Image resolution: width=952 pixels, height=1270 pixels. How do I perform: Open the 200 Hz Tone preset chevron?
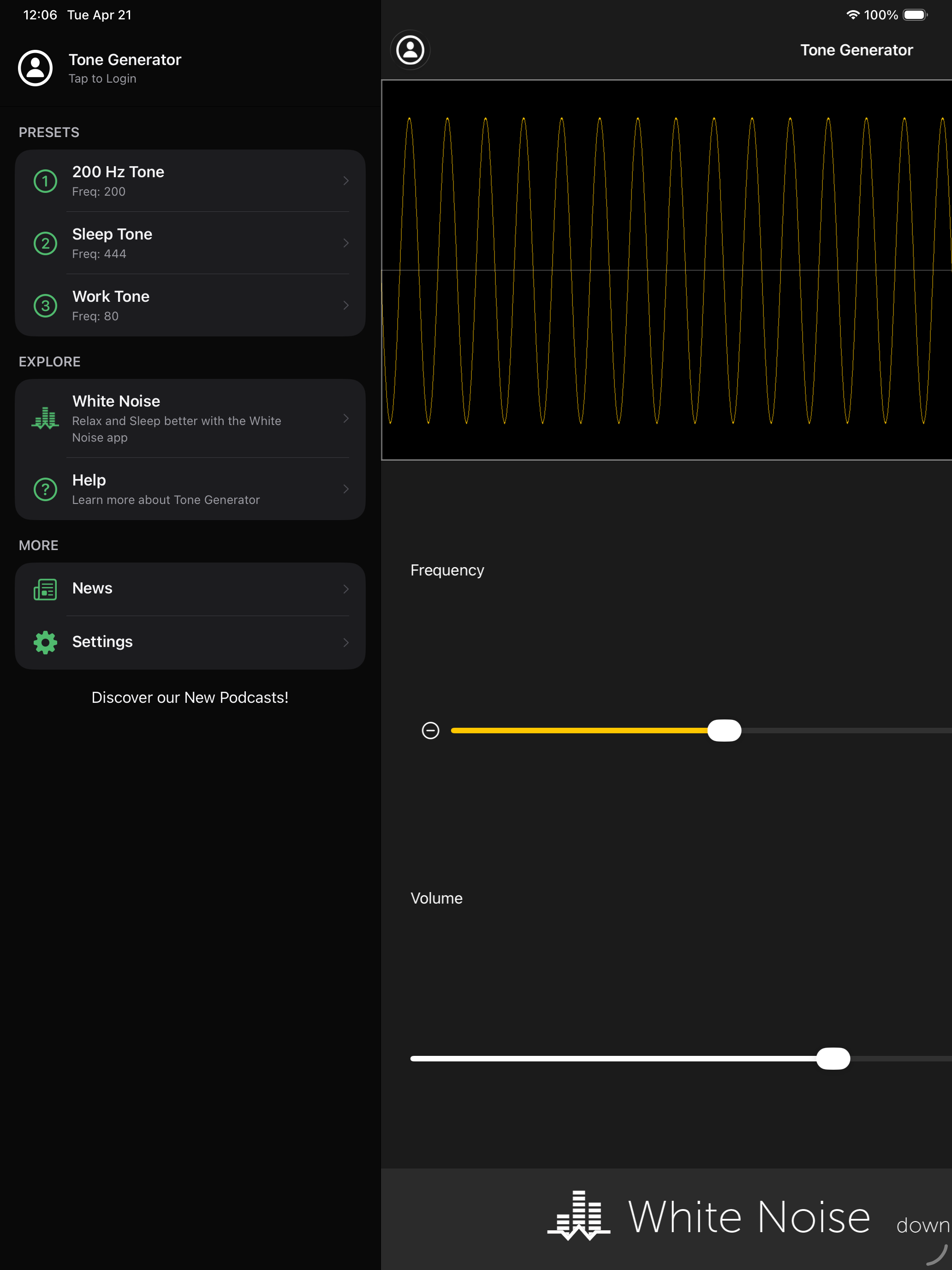(346, 181)
